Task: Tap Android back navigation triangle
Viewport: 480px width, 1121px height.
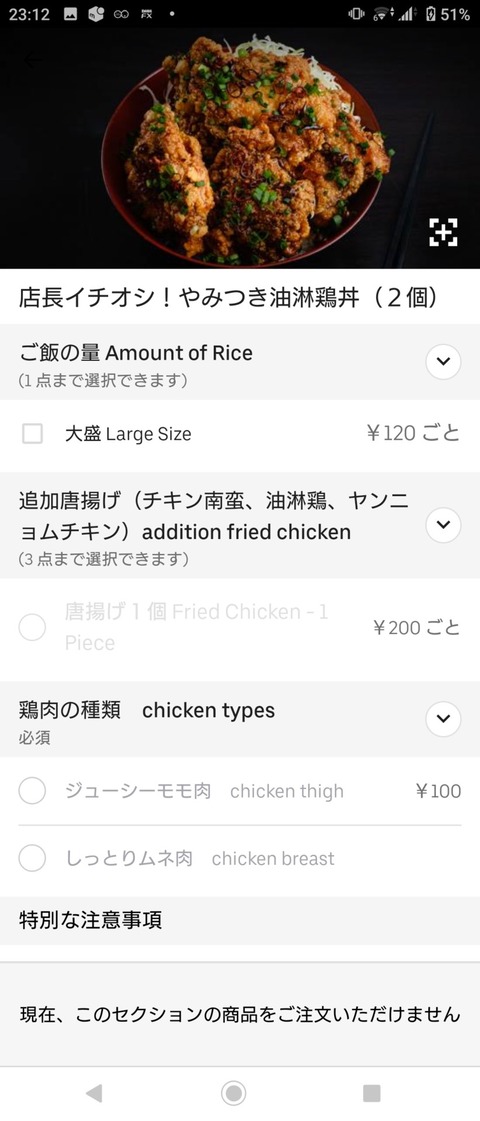Action: coord(93,1093)
